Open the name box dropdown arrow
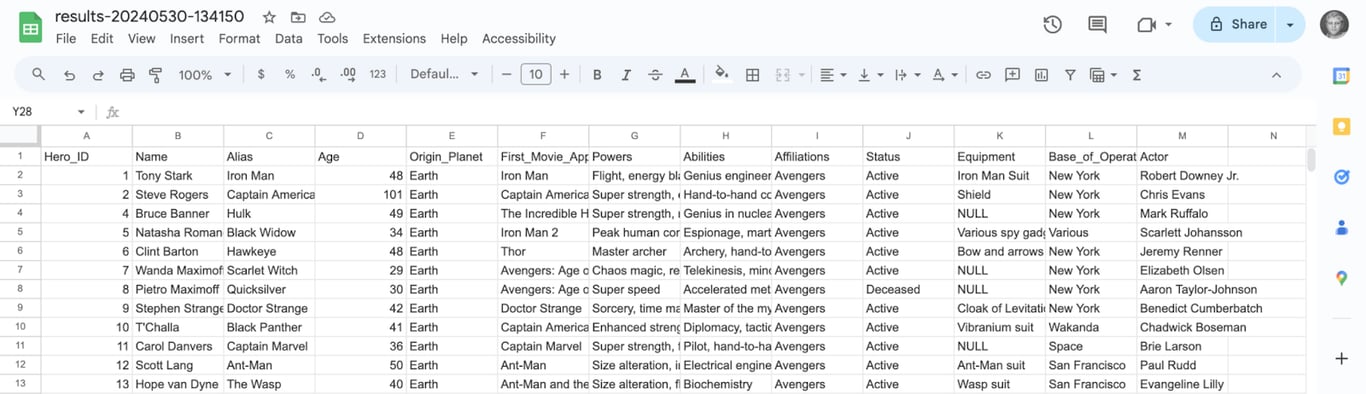 (81, 112)
